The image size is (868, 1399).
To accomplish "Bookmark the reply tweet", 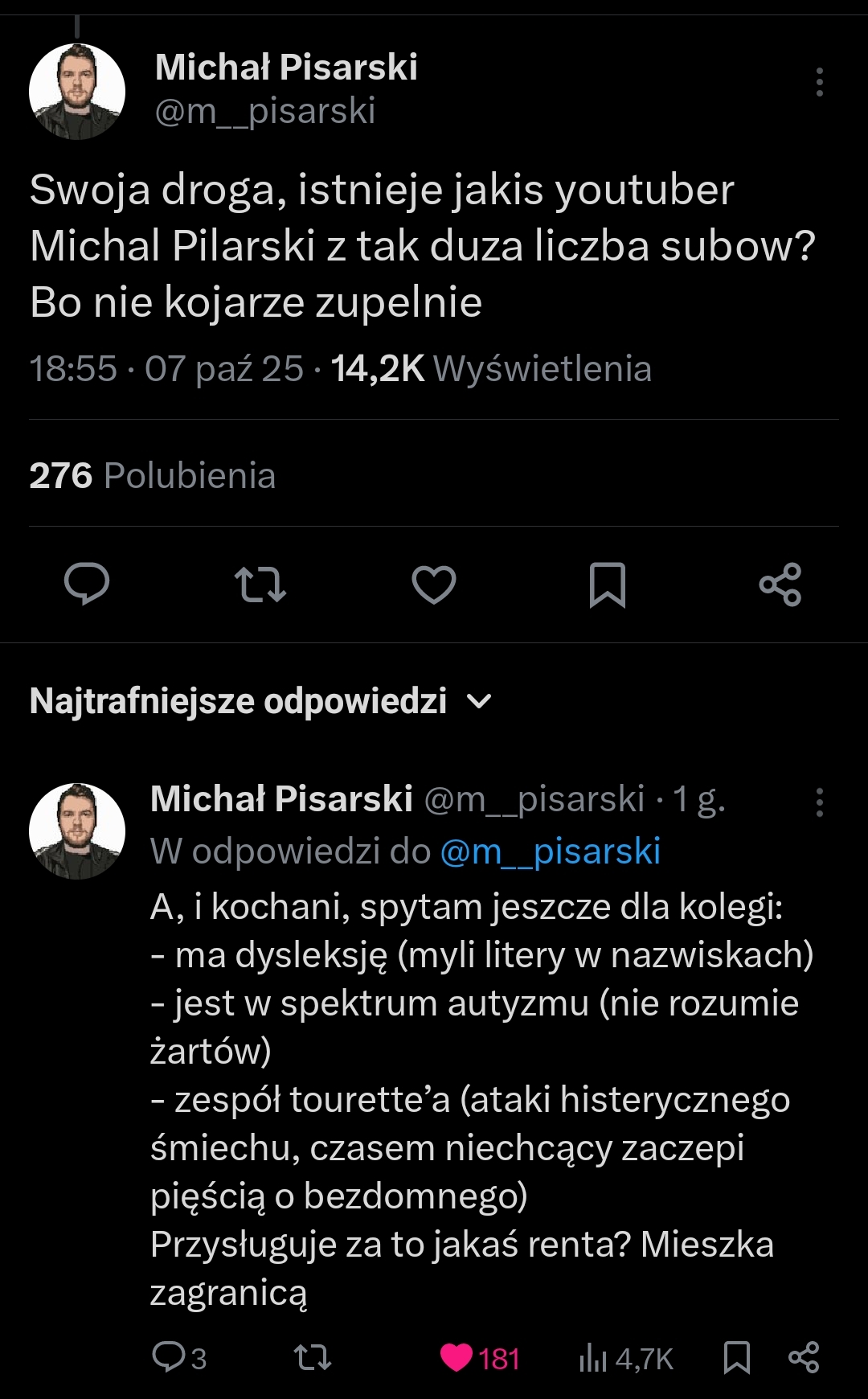I will 737,1357.
